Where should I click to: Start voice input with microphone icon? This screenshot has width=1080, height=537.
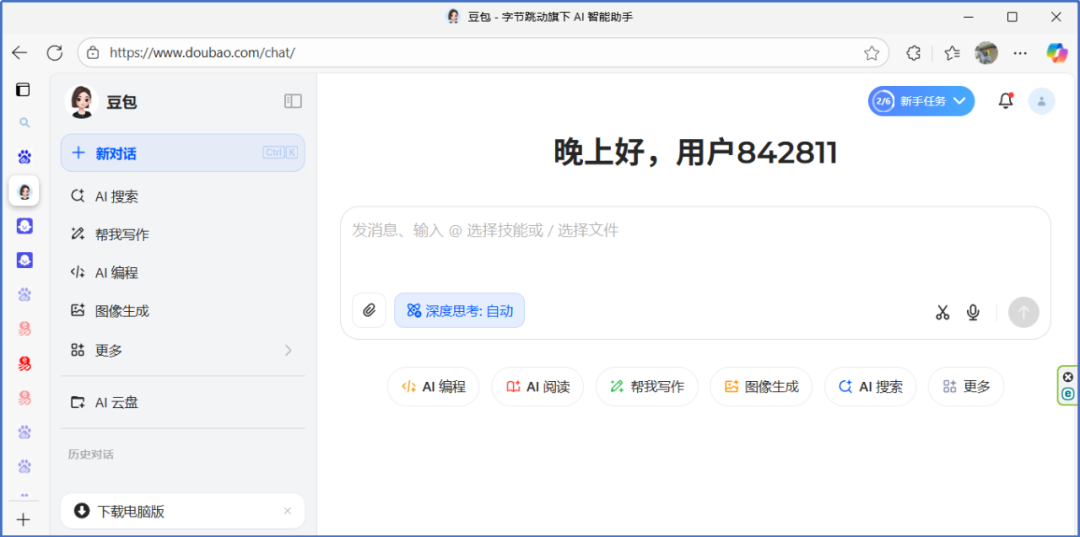973,313
